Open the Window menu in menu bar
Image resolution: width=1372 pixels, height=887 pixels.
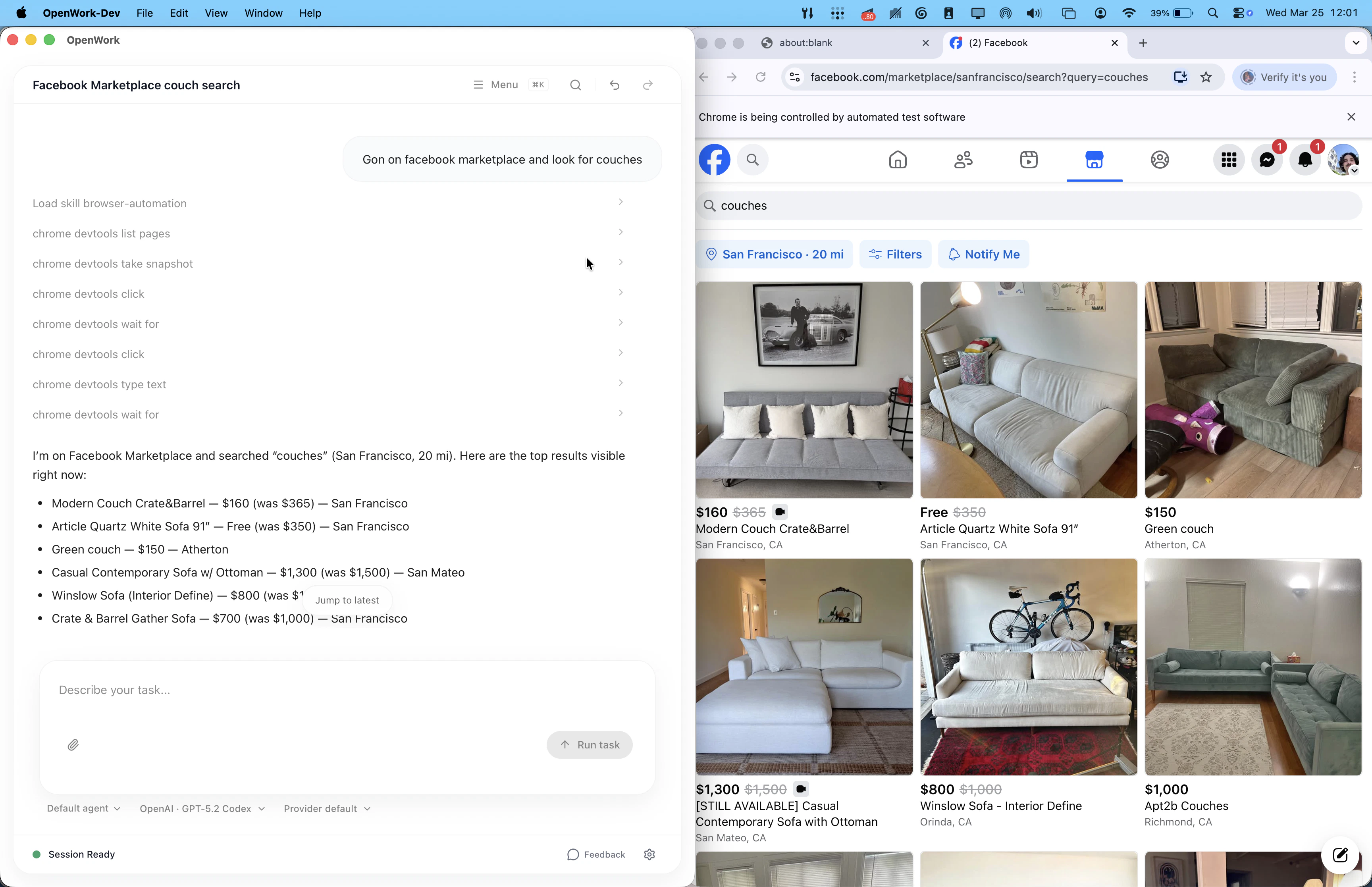tap(263, 13)
